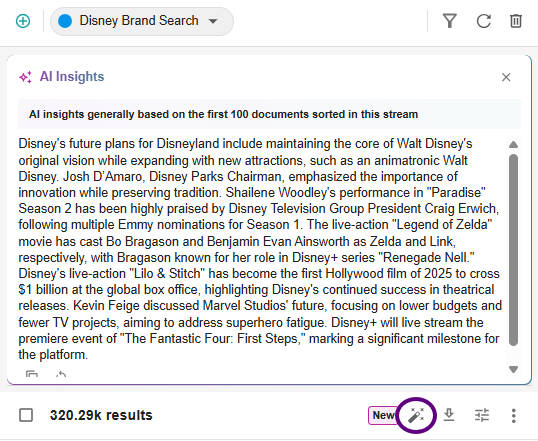
Task: Delete the stream with the trash icon
Action: (516, 21)
